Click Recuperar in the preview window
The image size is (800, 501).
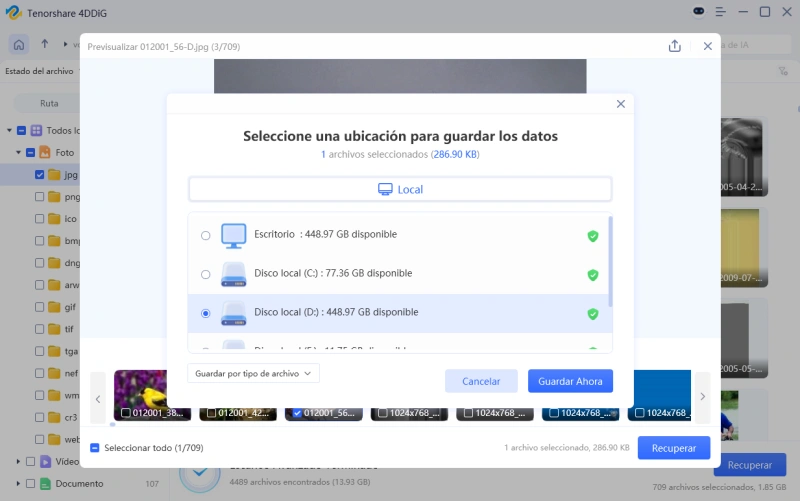[x=673, y=448]
